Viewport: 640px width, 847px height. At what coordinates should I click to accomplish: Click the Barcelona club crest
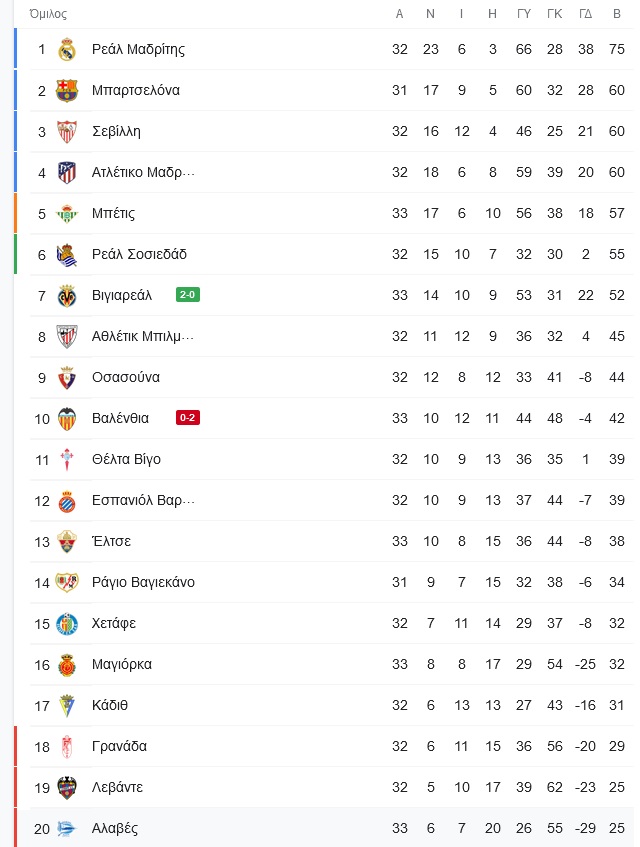tap(67, 91)
